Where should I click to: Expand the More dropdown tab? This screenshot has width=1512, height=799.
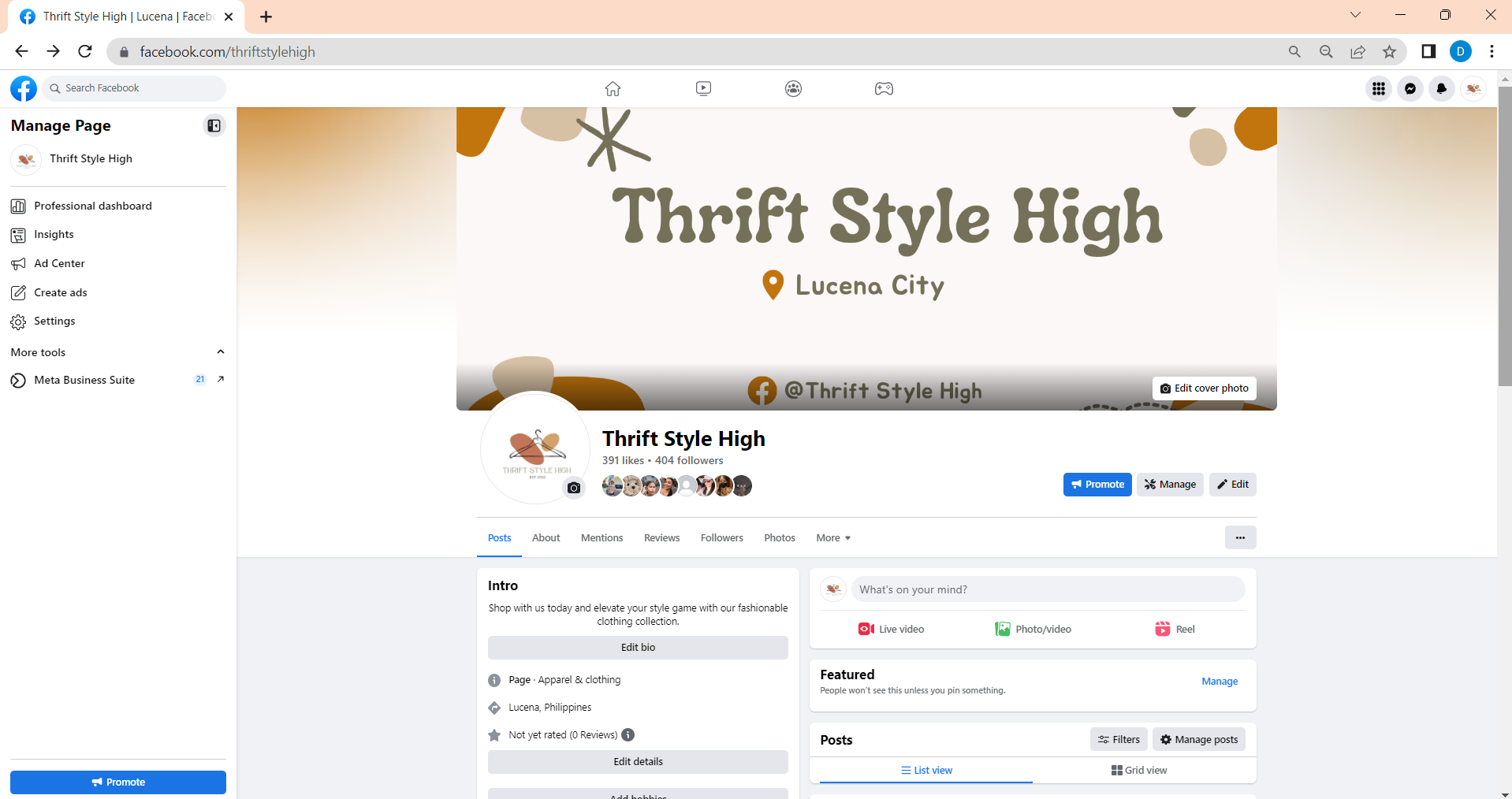(833, 538)
